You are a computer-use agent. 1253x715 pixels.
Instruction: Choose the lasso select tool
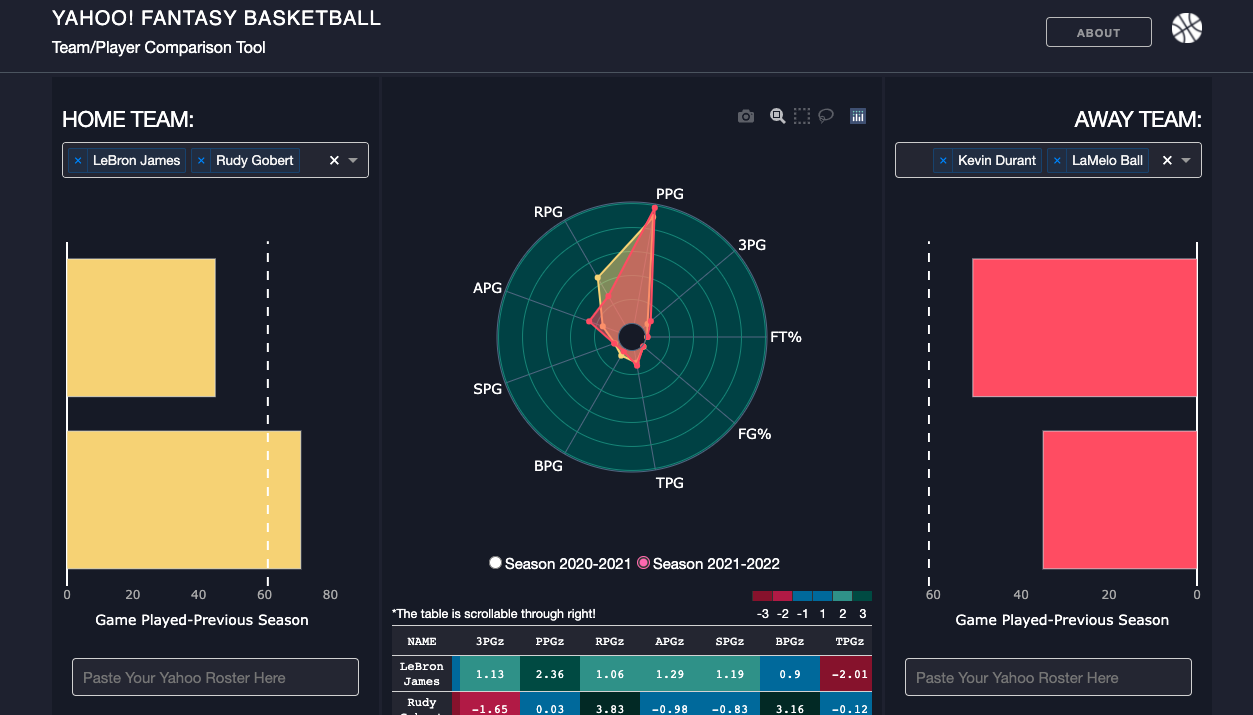point(825,115)
